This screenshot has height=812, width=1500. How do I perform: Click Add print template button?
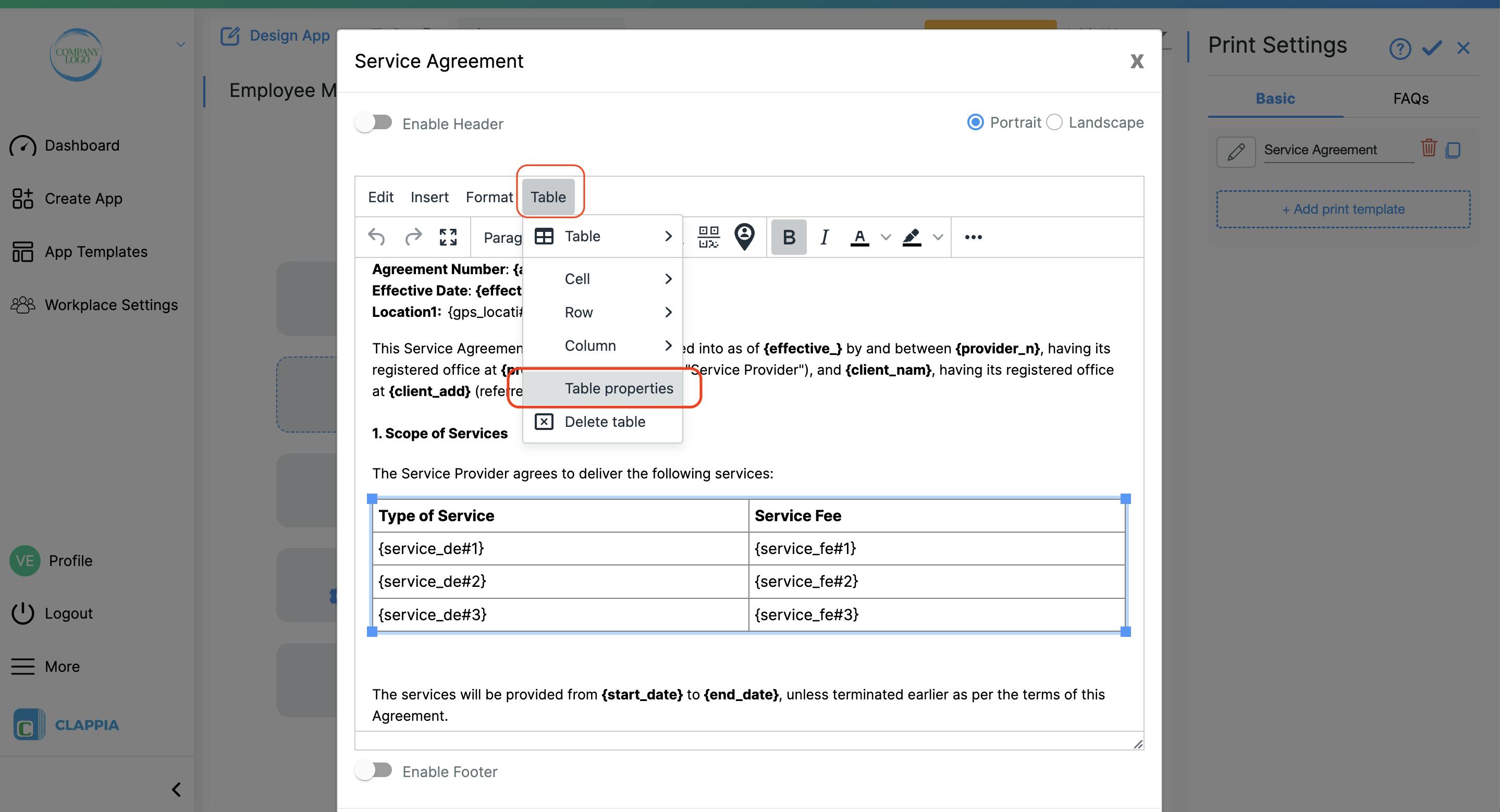(1343, 209)
